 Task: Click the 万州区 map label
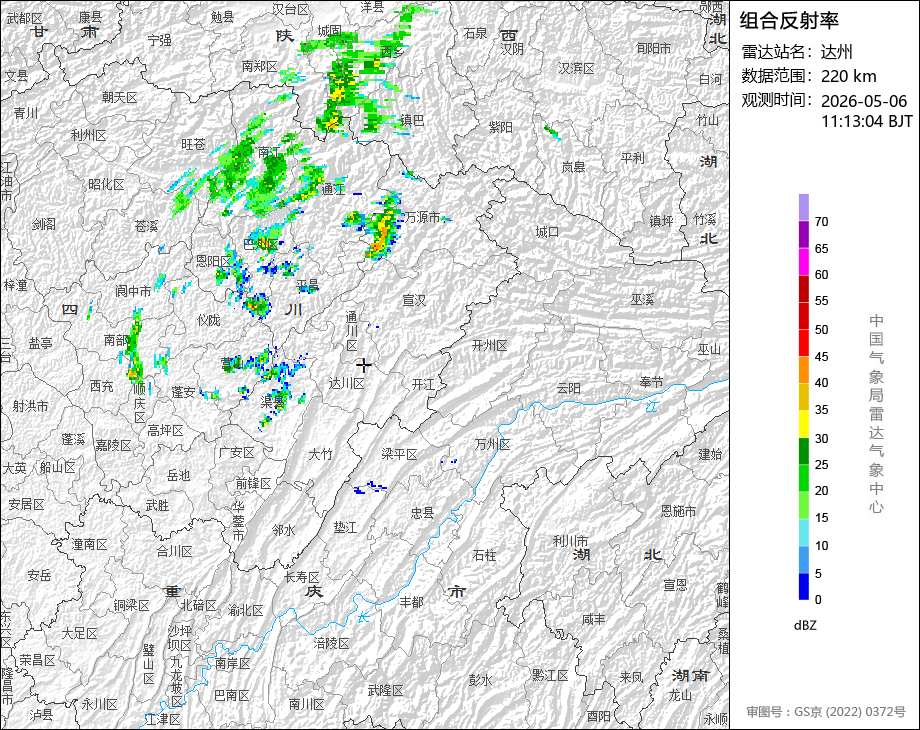point(492,444)
